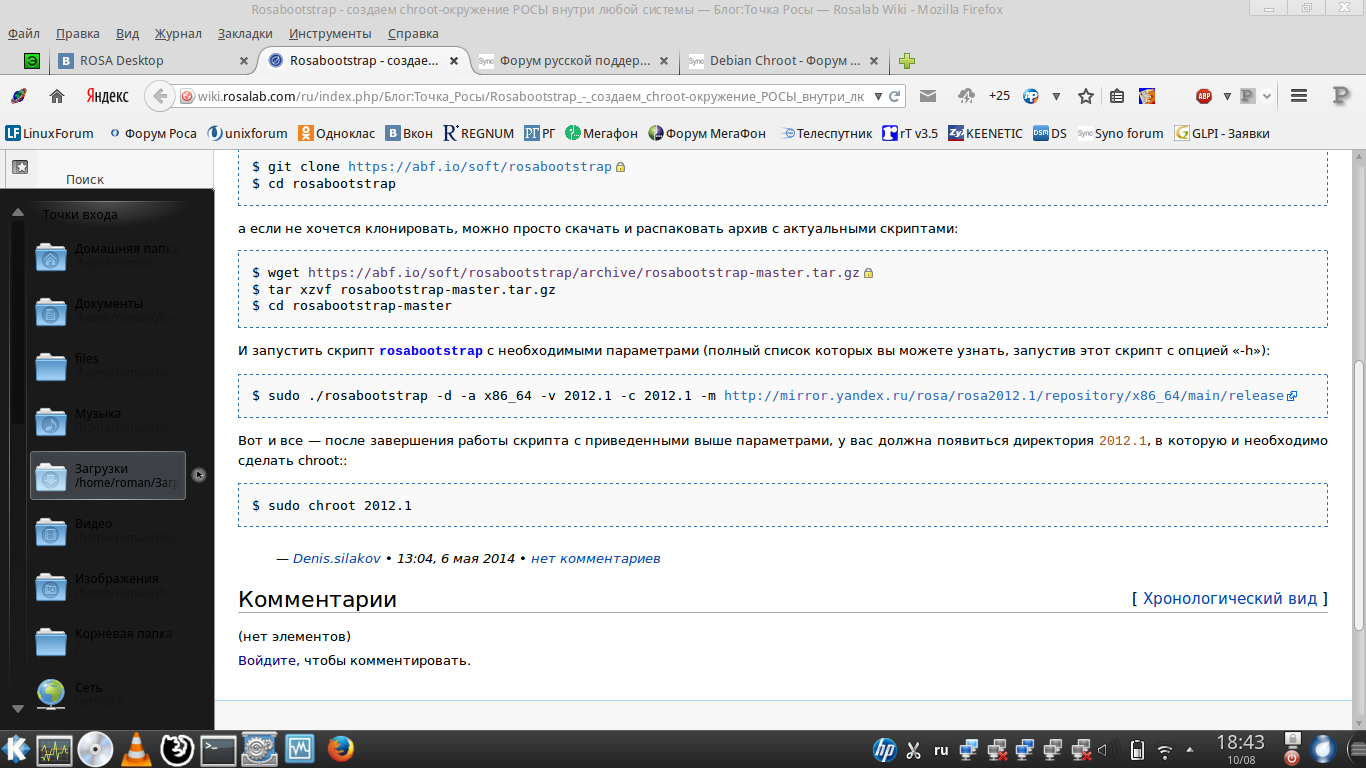Open URL history dropdown arrow
Image resolution: width=1366 pixels, height=768 pixels.
coord(878,96)
